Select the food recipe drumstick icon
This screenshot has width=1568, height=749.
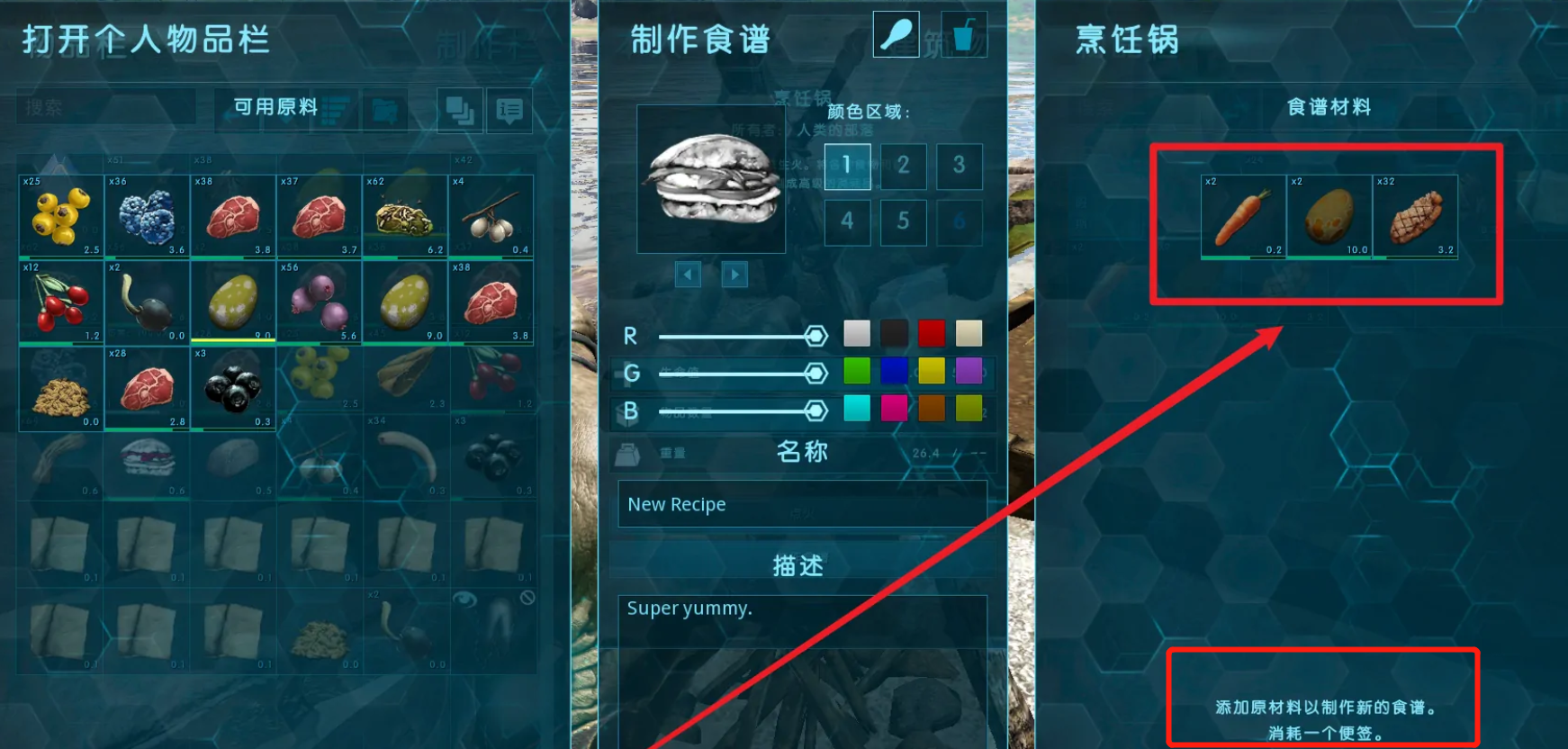point(897,35)
